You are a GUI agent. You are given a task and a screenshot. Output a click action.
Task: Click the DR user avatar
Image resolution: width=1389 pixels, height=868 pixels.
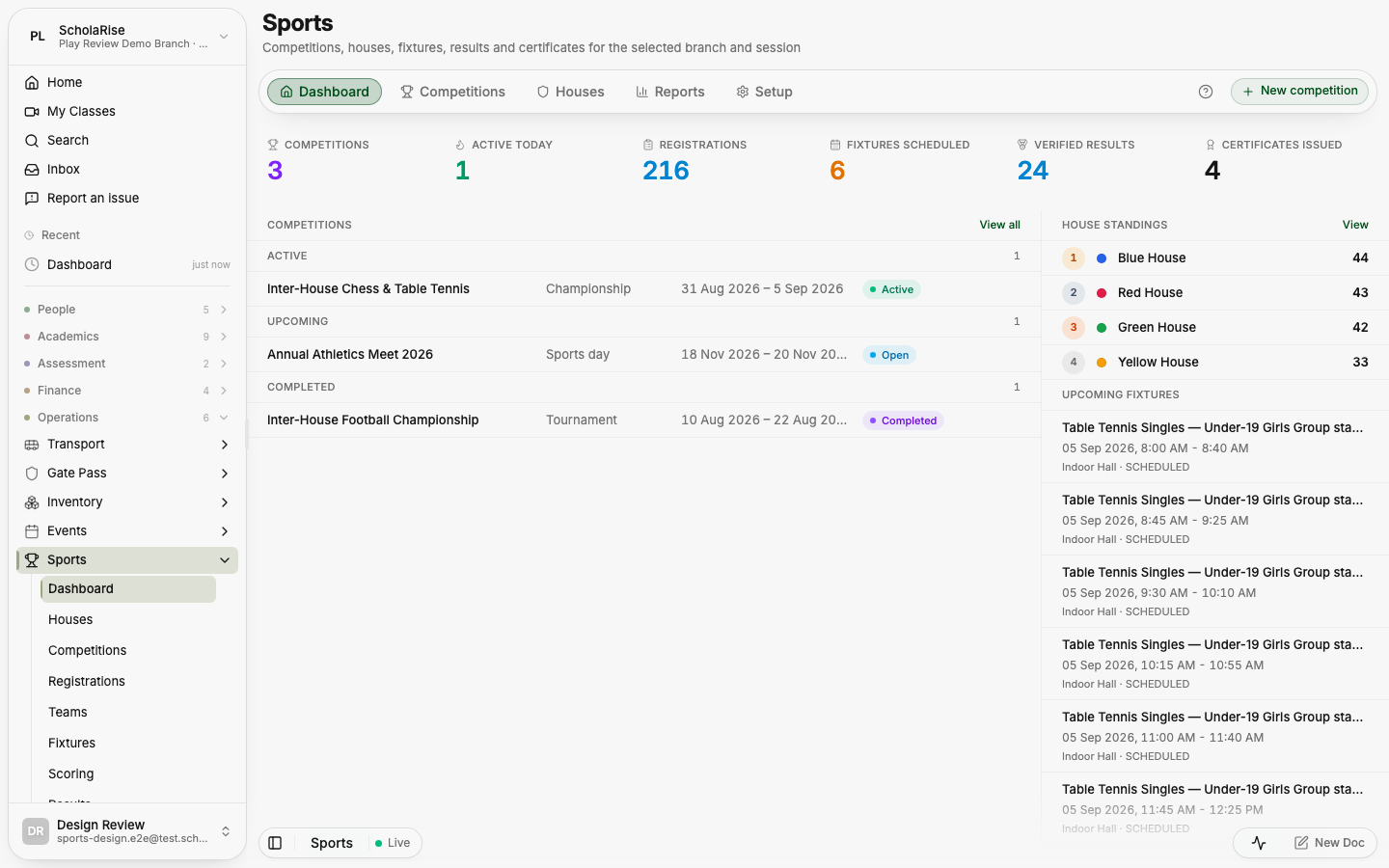tap(36, 831)
